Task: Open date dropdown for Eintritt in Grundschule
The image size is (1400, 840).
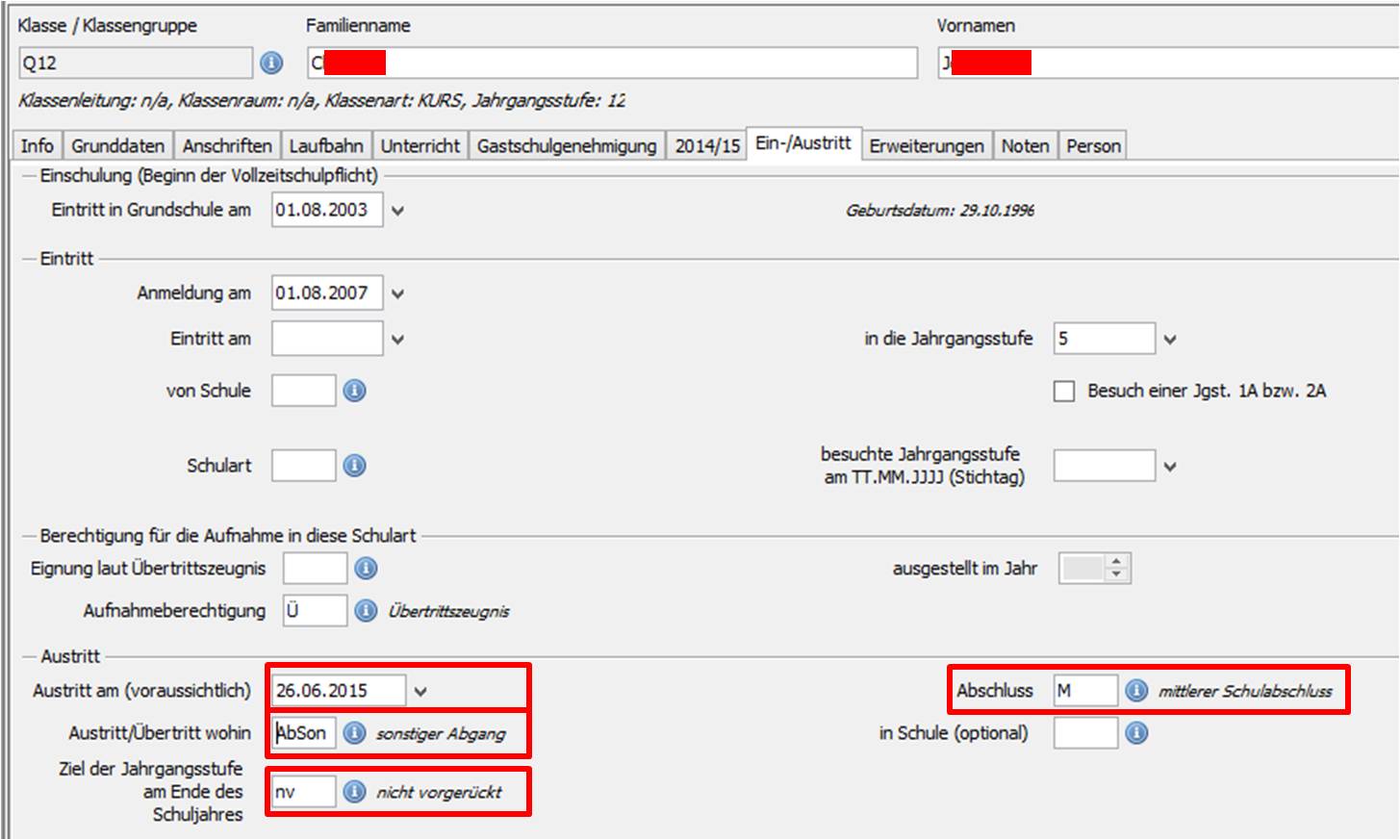Action: click(x=397, y=211)
